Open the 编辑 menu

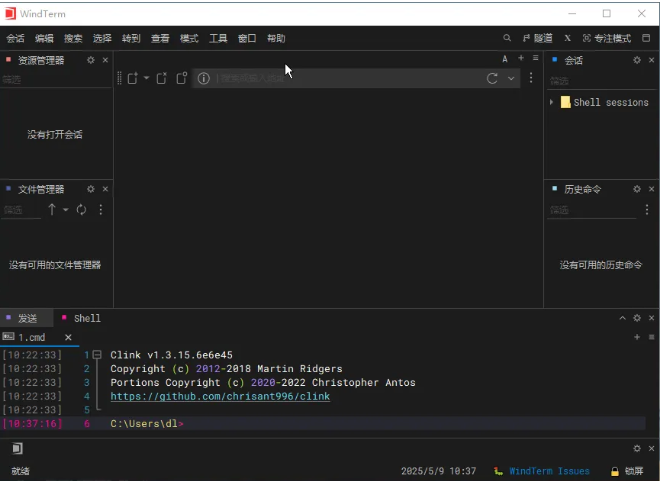(44, 38)
